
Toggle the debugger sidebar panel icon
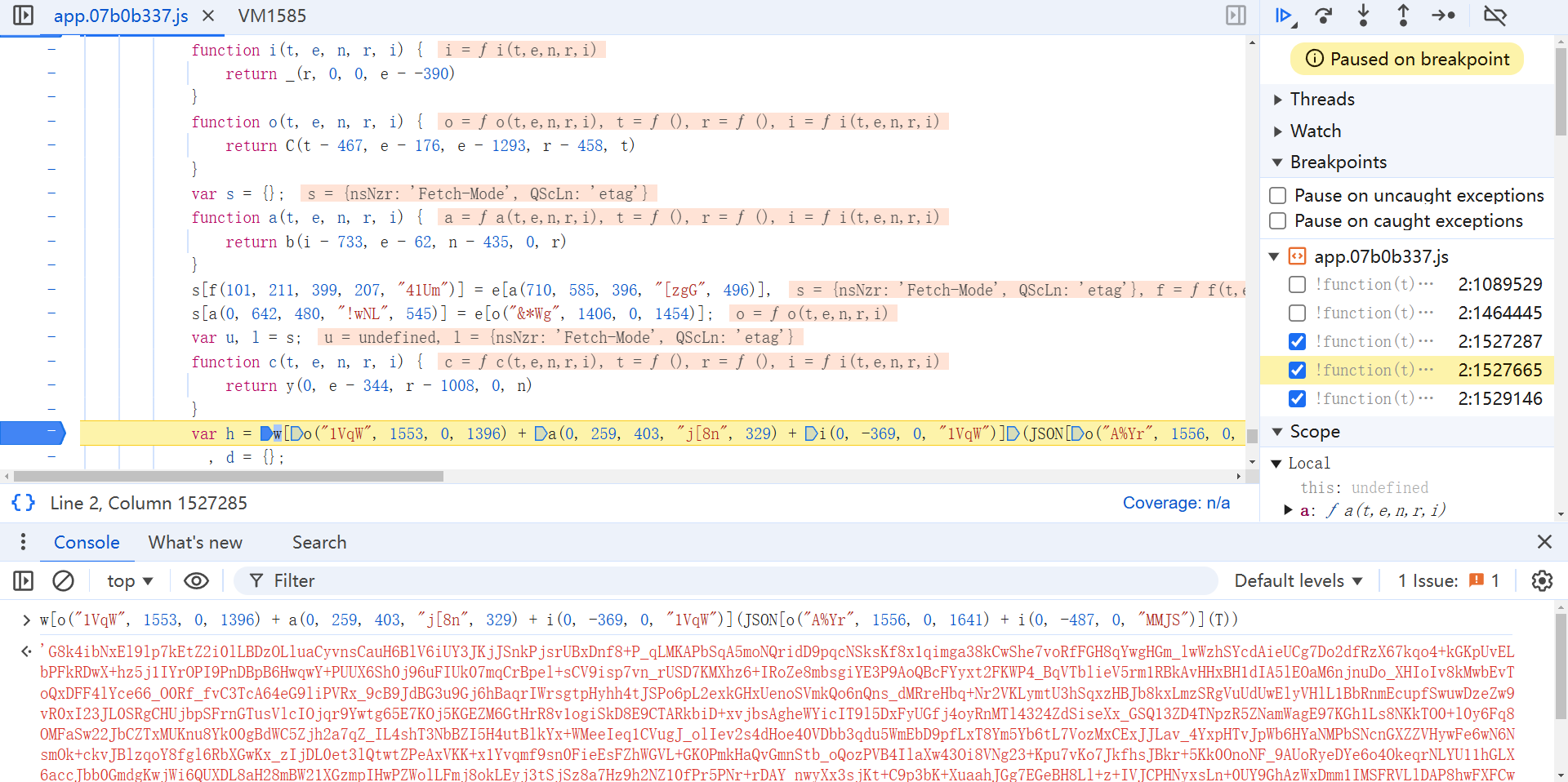pyautogui.click(x=1236, y=16)
